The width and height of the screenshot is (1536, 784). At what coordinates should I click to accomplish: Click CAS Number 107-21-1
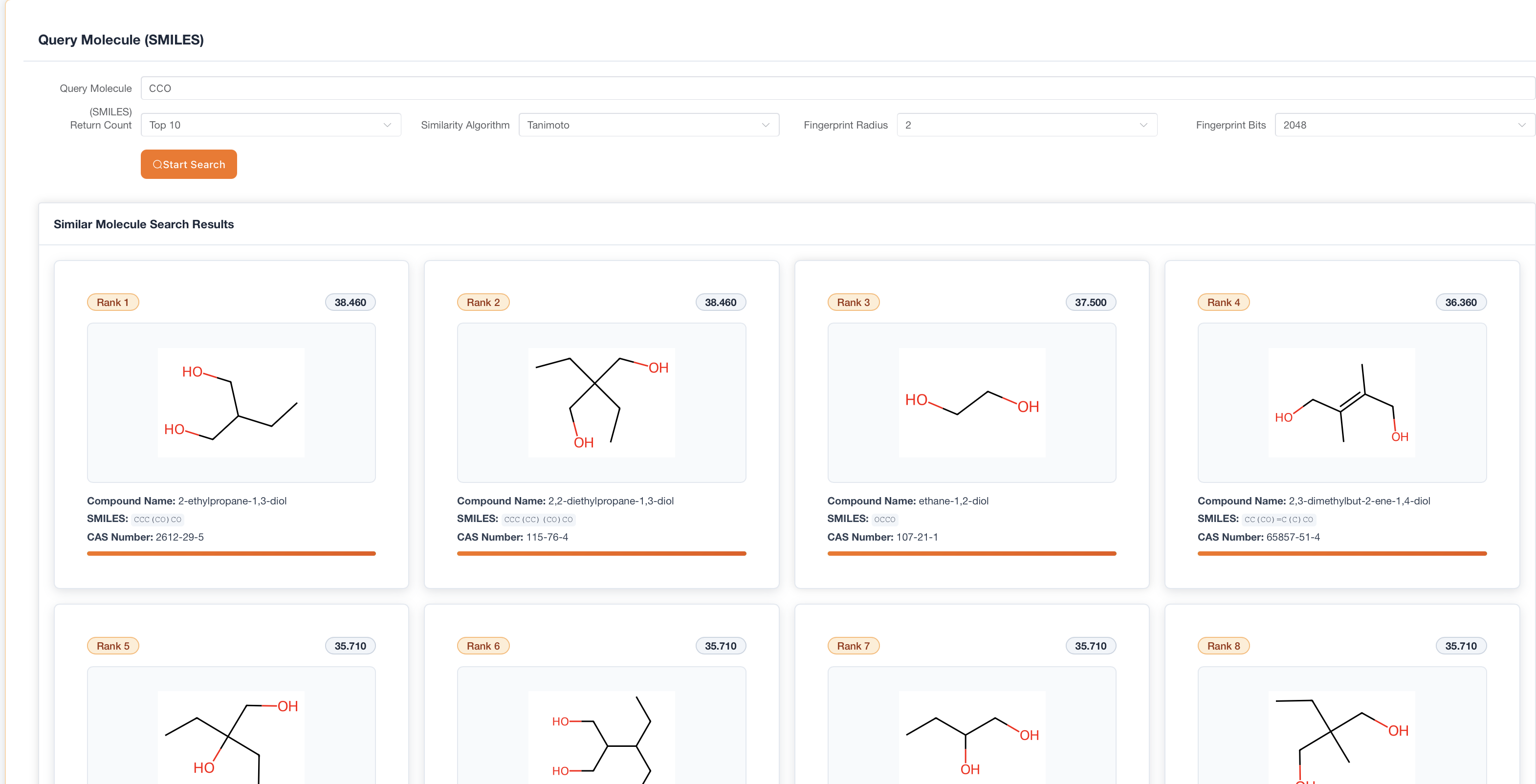pyautogui.click(x=917, y=537)
